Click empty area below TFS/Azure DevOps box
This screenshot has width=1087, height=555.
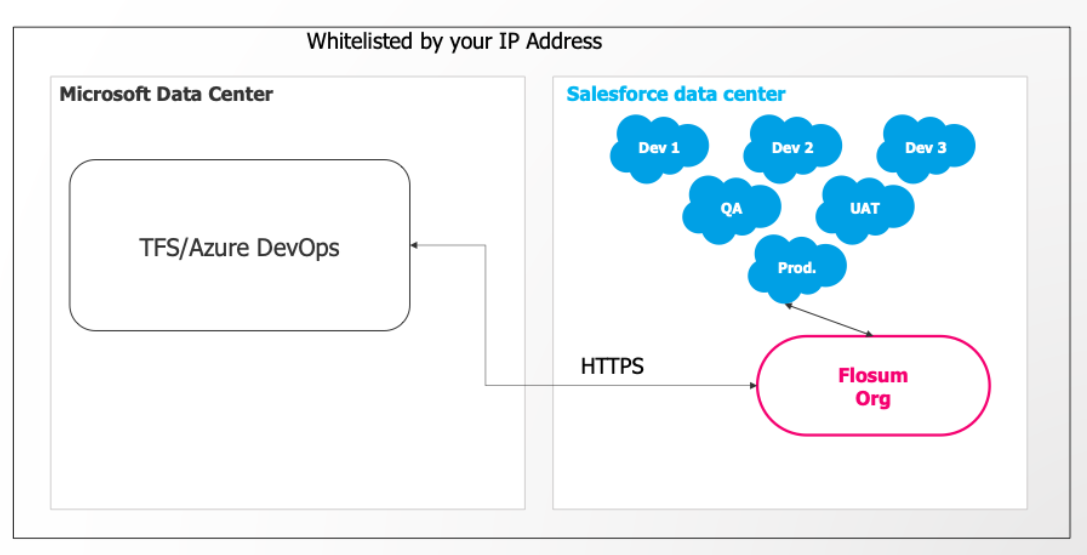pyautogui.click(x=239, y=420)
